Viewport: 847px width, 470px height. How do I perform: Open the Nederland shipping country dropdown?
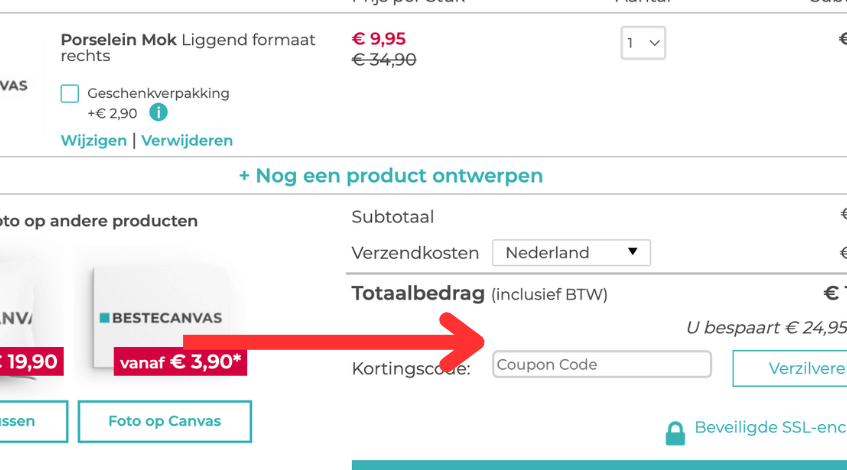(x=571, y=253)
